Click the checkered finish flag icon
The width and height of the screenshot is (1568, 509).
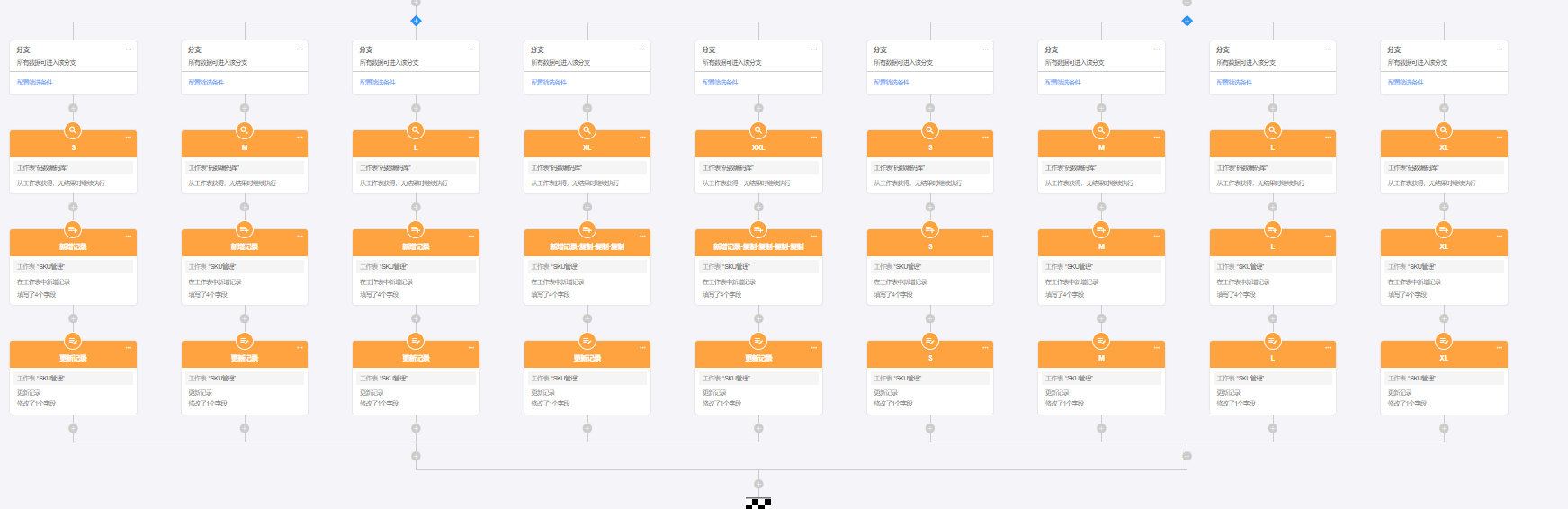coord(758,503)
